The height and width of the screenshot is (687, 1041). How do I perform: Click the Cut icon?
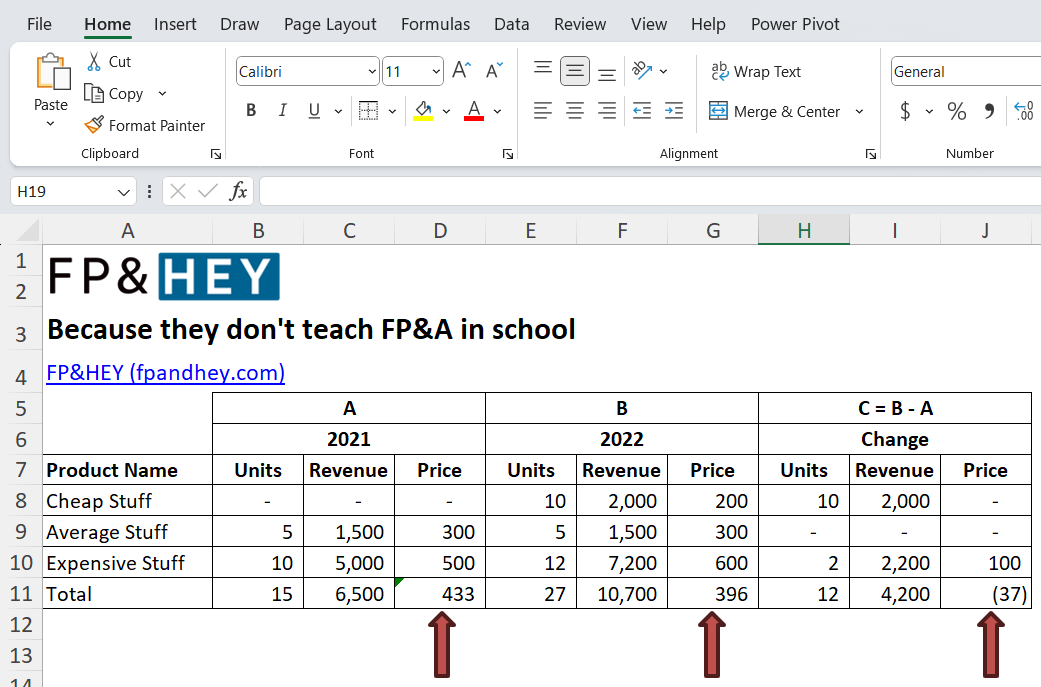(x=96, y=61)
